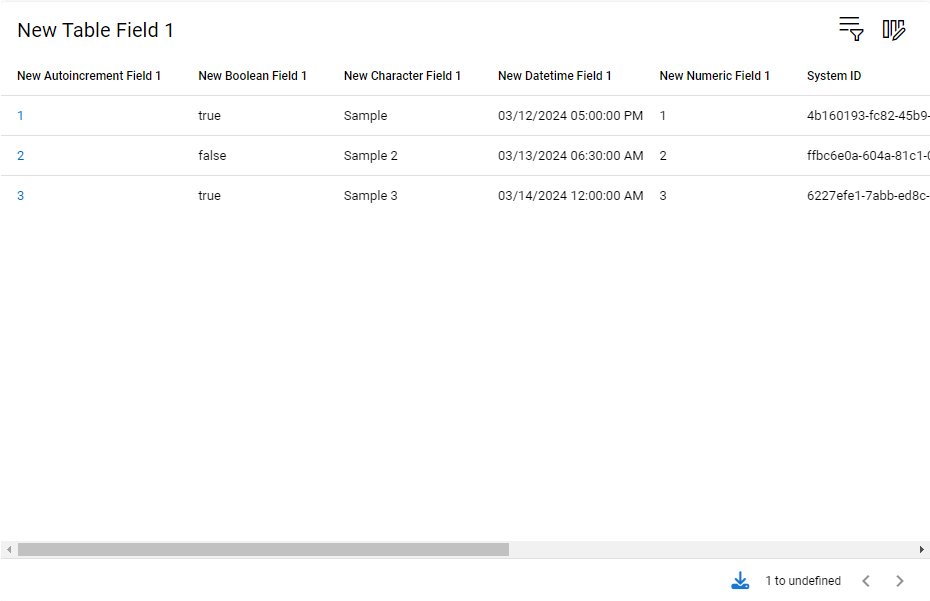This screenshot has height=601, width=930.
Task: Click the System ID column header
Action: 833,76
